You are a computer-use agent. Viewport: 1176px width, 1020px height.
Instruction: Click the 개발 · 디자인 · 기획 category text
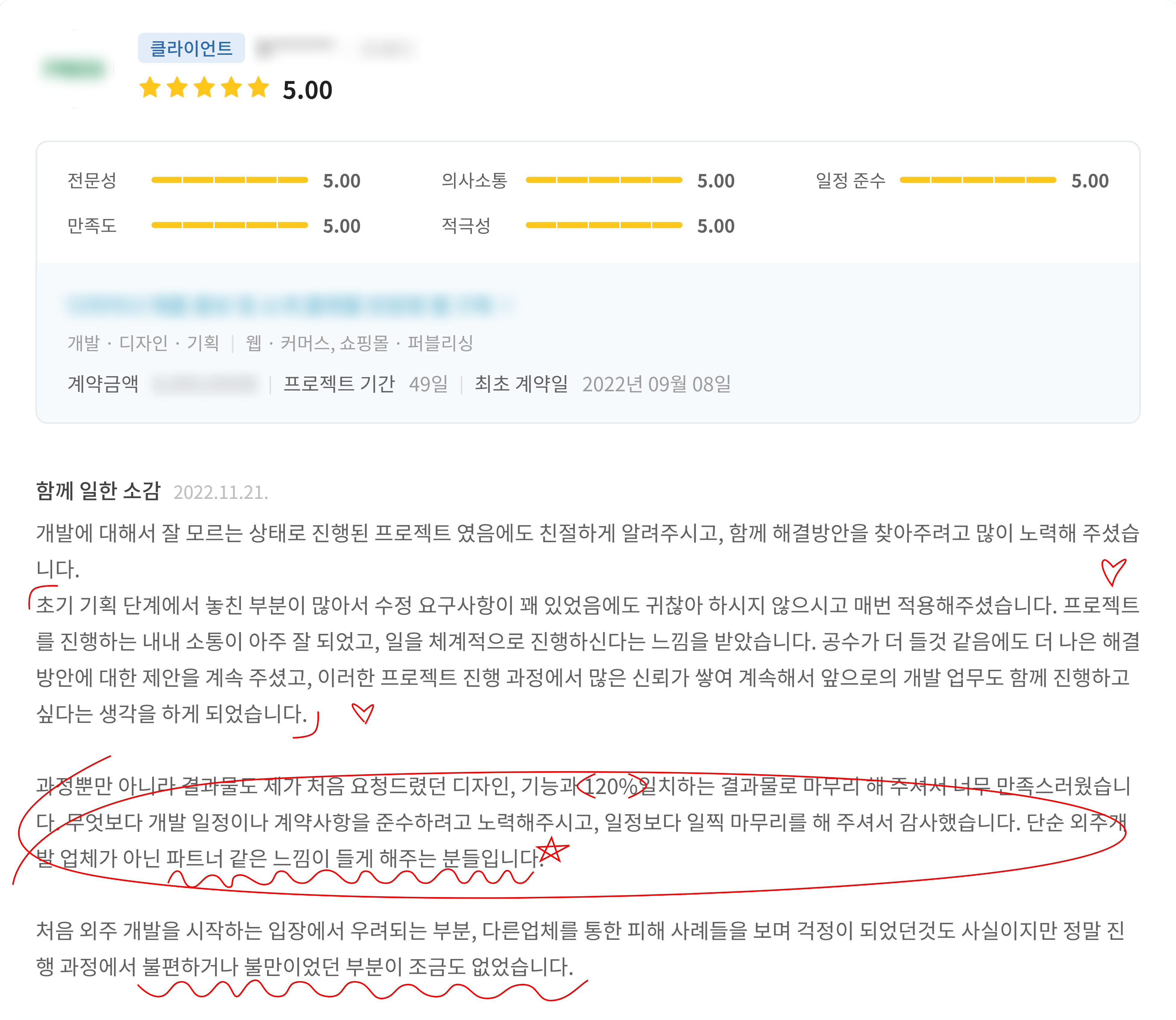click(x=143, y=343)
